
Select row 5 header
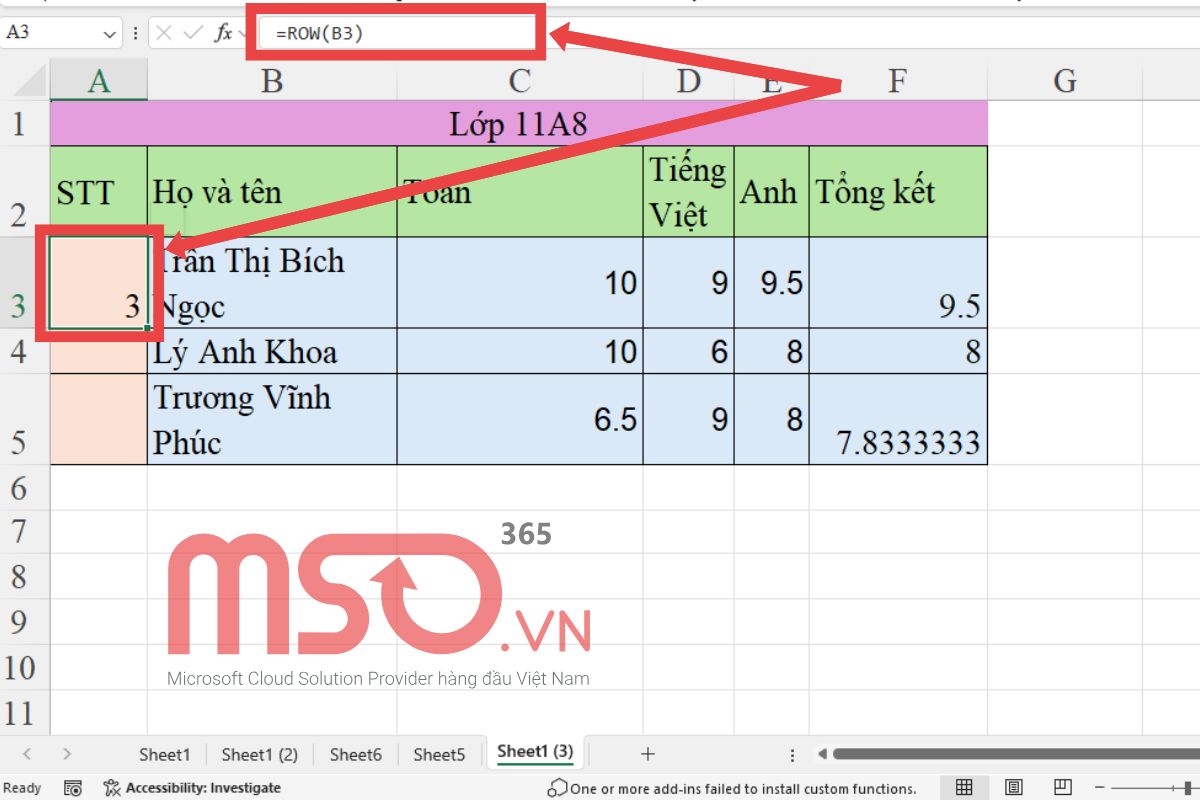coord(24,419)
